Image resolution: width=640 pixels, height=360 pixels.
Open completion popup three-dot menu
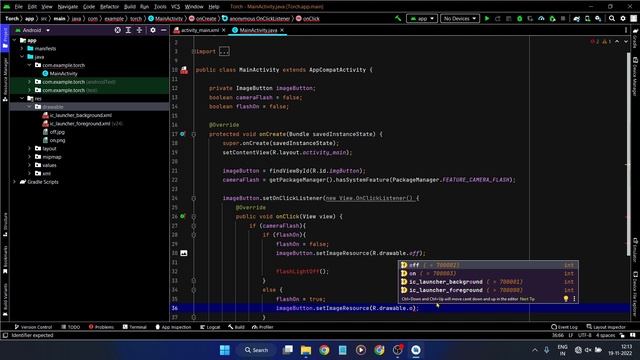tap(574, 299)
